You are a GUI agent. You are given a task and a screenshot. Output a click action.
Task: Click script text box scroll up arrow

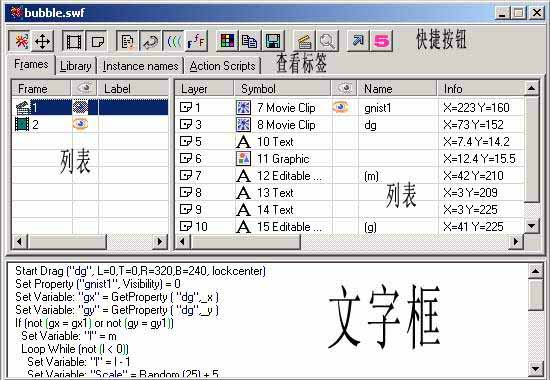[x=536, y=271]
